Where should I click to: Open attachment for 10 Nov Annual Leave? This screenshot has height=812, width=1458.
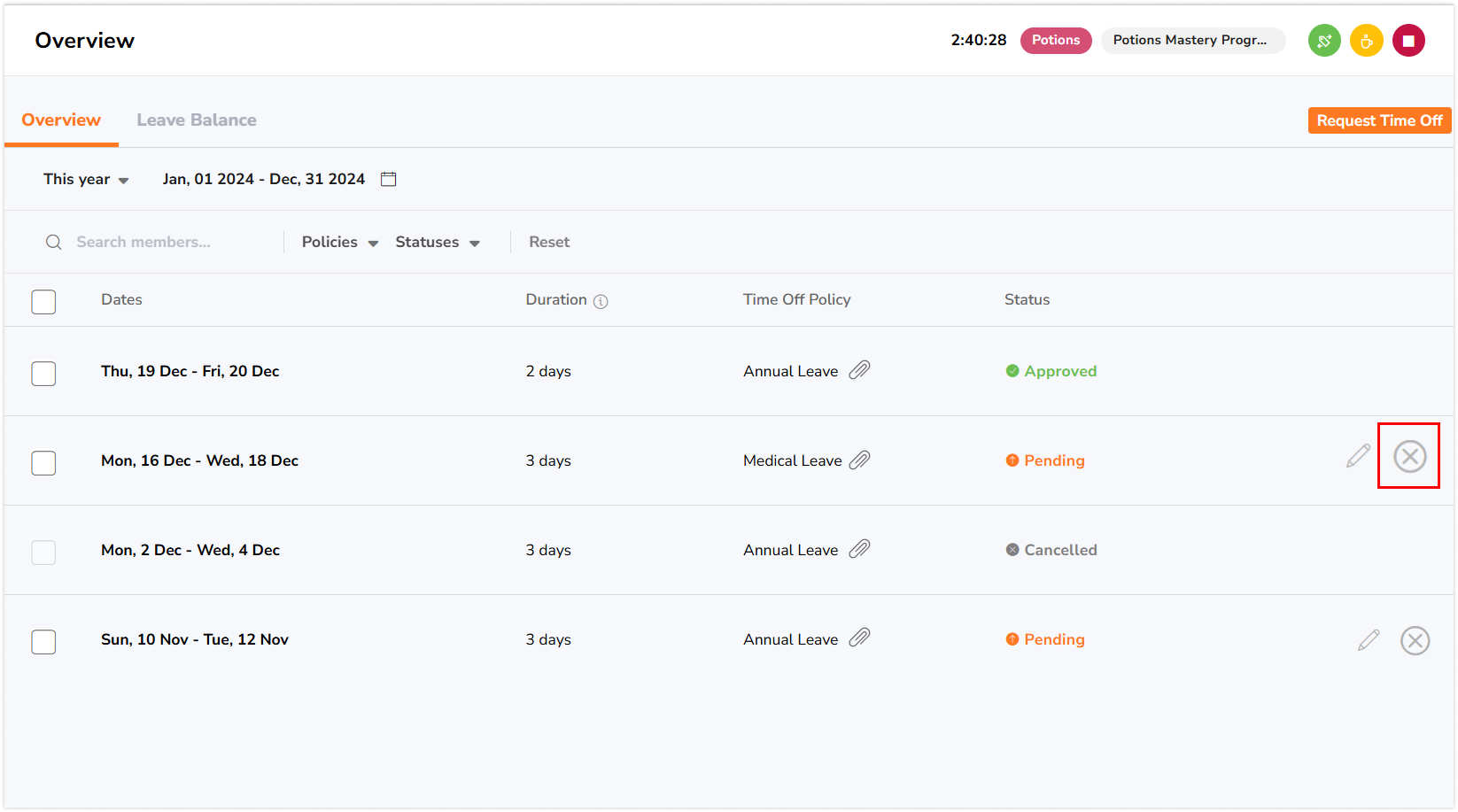pyautogui.click(x=859, y=638)
